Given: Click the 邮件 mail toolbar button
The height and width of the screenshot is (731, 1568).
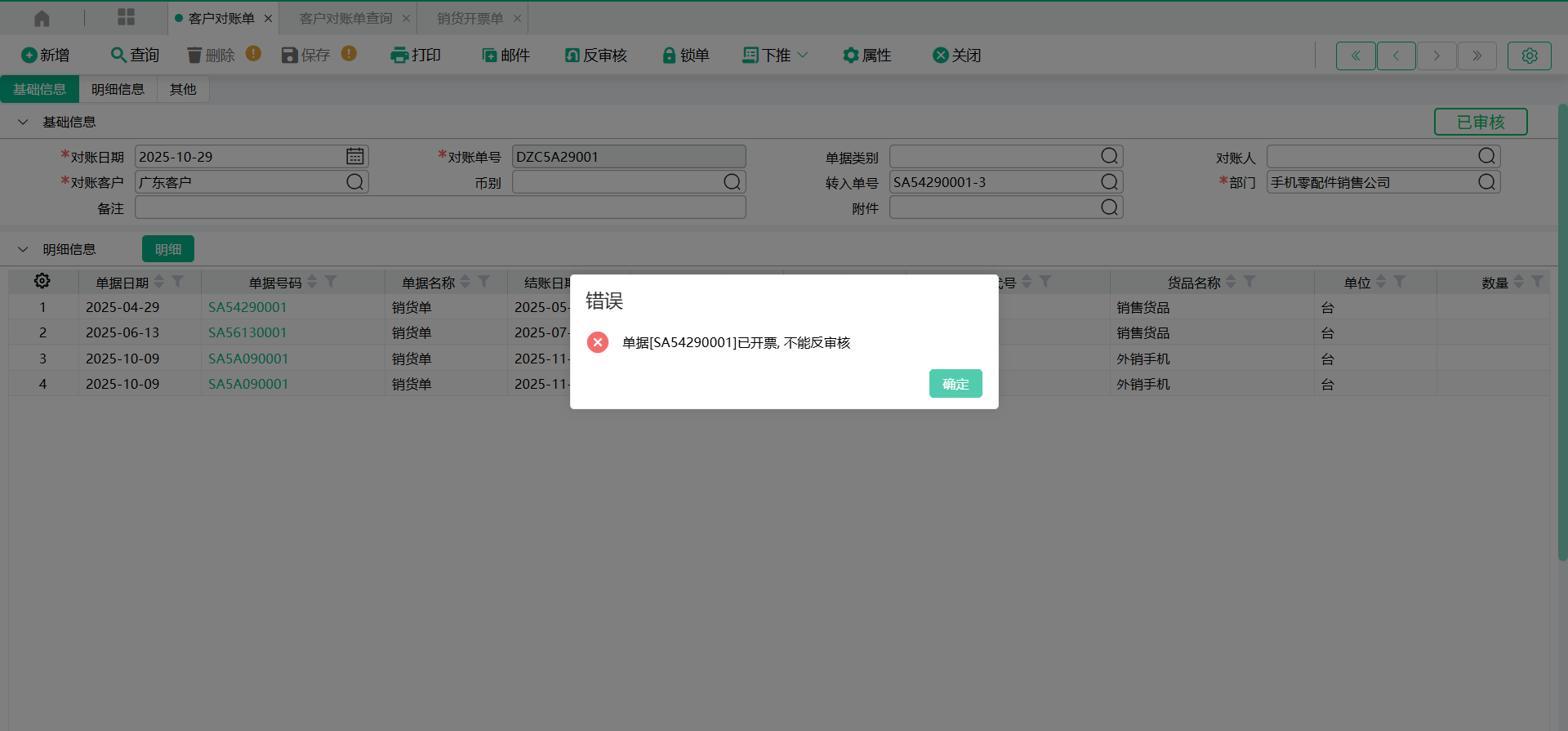Looking at the screenshot, I should (x=506, y=55).
